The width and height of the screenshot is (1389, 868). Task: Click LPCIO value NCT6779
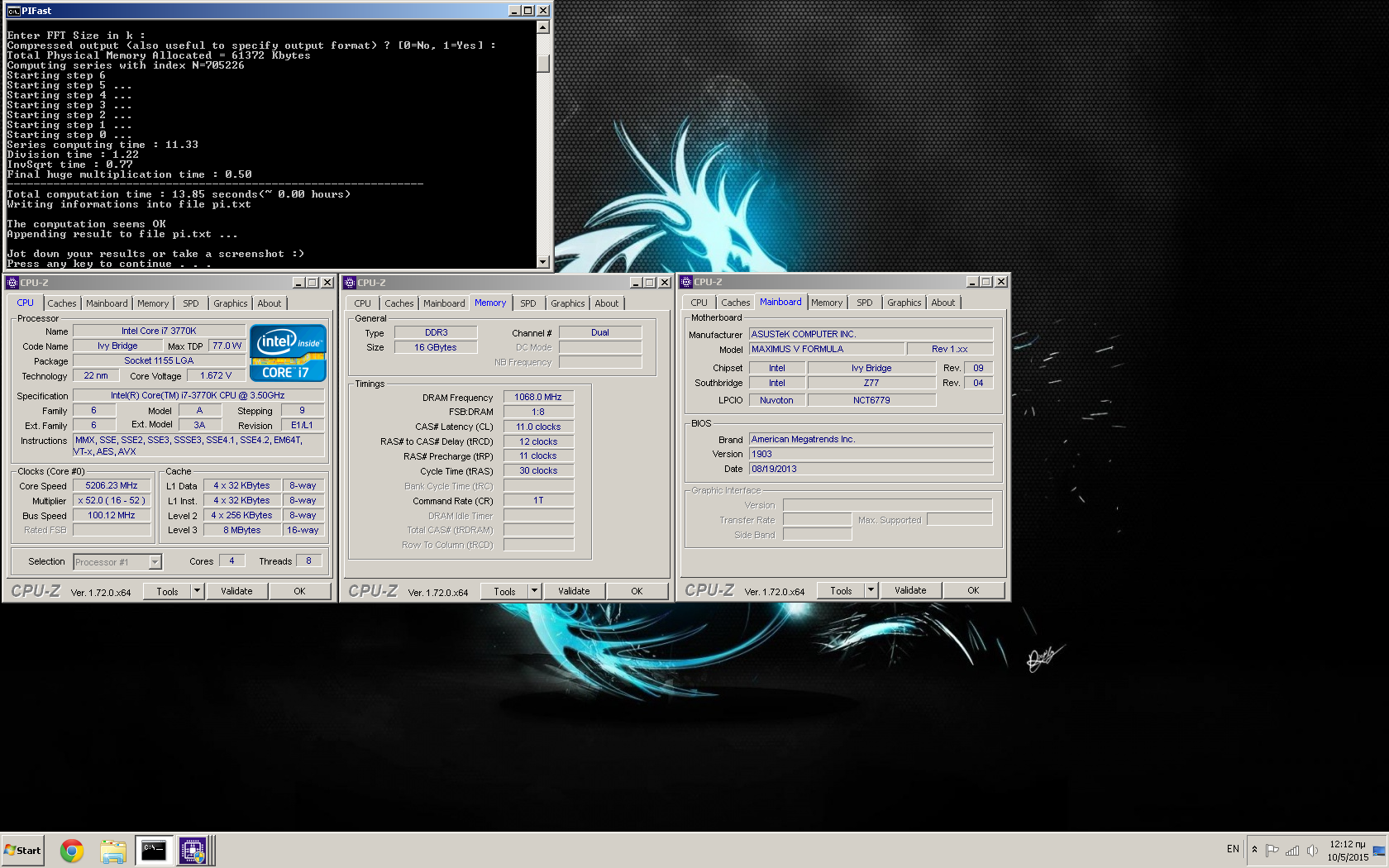coord(871,400)
